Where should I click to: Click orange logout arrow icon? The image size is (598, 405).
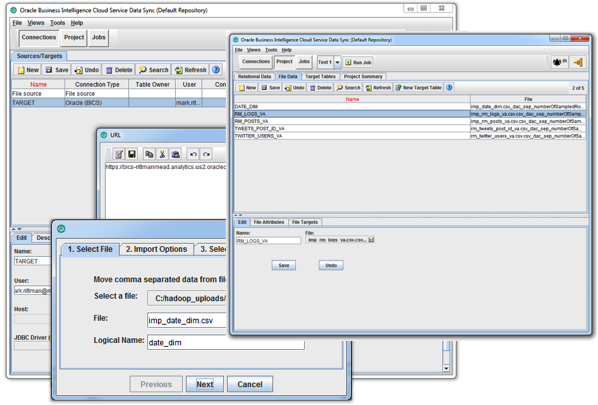[578, 62]
